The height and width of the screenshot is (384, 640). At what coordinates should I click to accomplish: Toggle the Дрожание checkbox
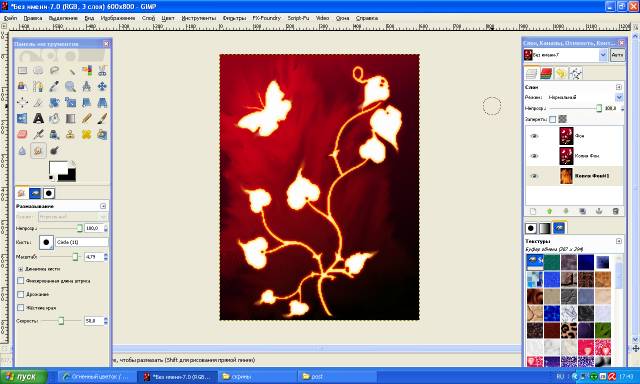pos(20,294)
